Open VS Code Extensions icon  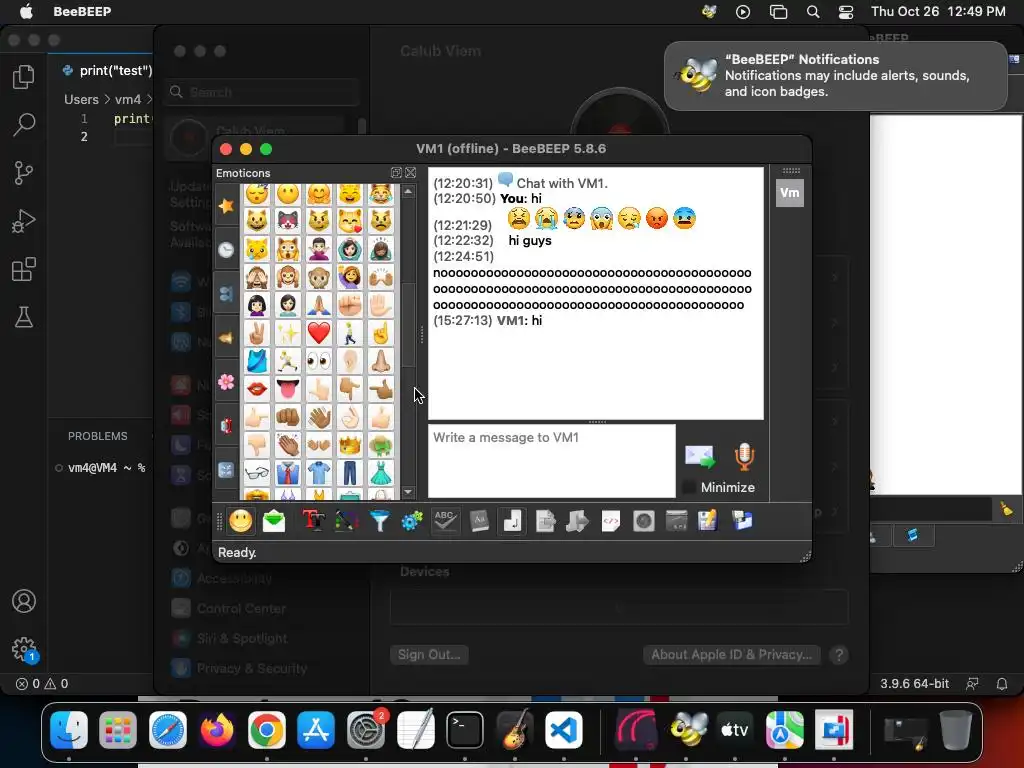(24, 269)
